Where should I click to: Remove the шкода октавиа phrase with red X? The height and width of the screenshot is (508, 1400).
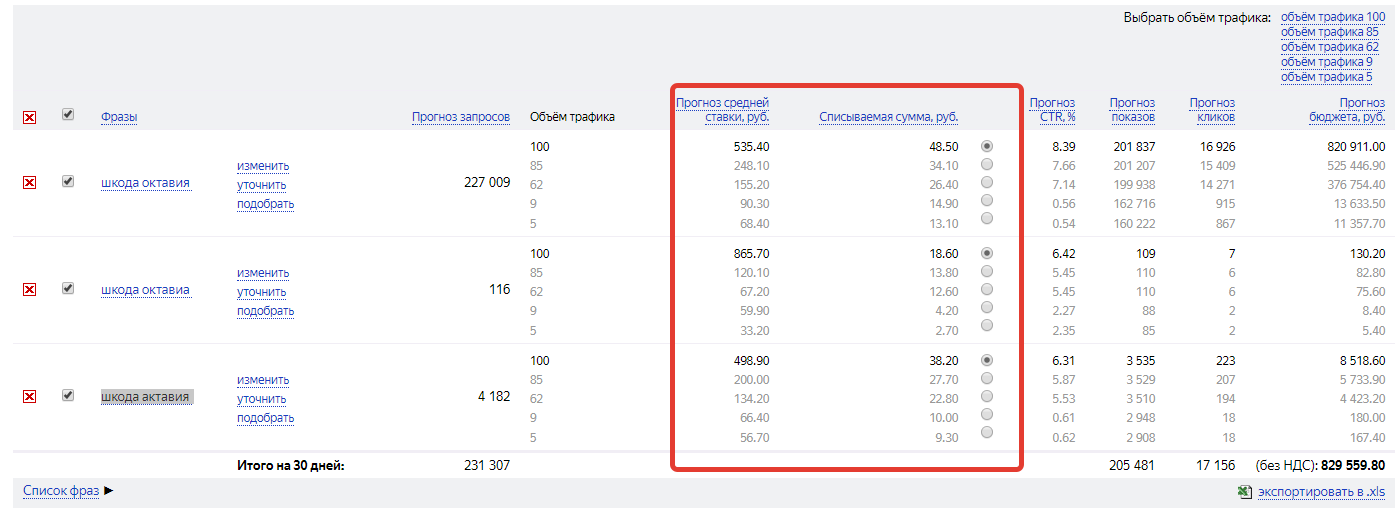click(29, 290)
